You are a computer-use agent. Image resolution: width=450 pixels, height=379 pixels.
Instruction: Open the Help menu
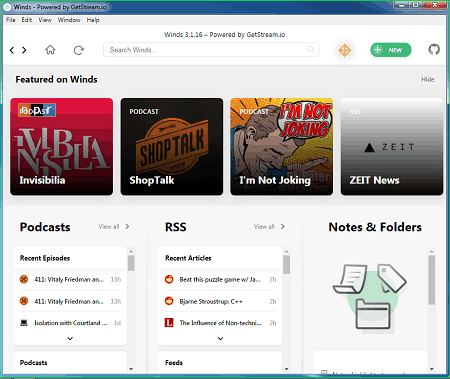[x=93, y=20]
